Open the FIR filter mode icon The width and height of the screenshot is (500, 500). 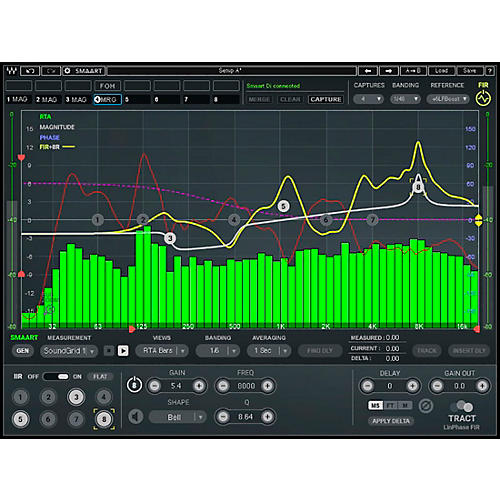click(483, 99)
